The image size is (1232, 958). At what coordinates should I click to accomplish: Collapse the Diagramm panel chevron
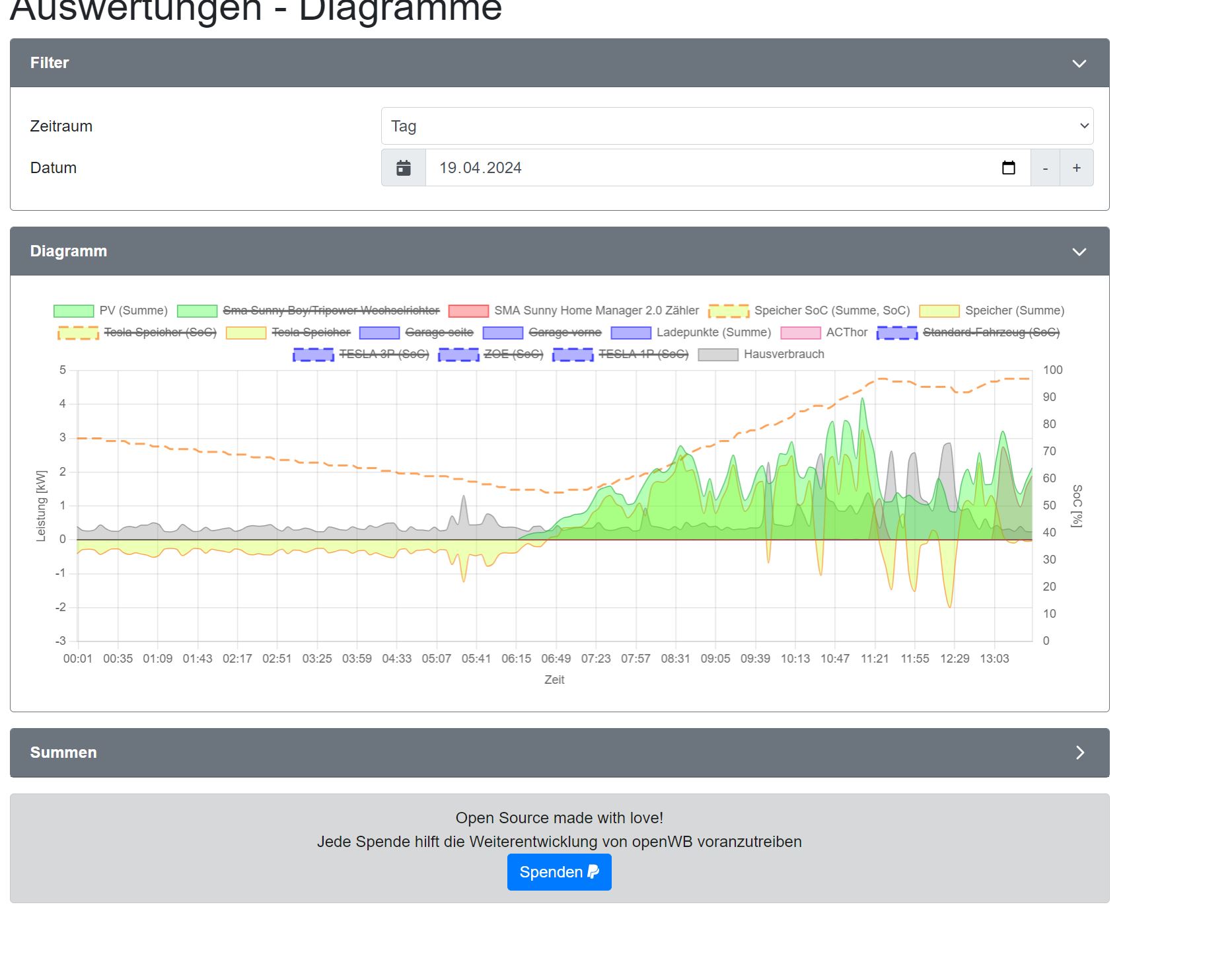pyautogui.click(x=1079, y=252)
